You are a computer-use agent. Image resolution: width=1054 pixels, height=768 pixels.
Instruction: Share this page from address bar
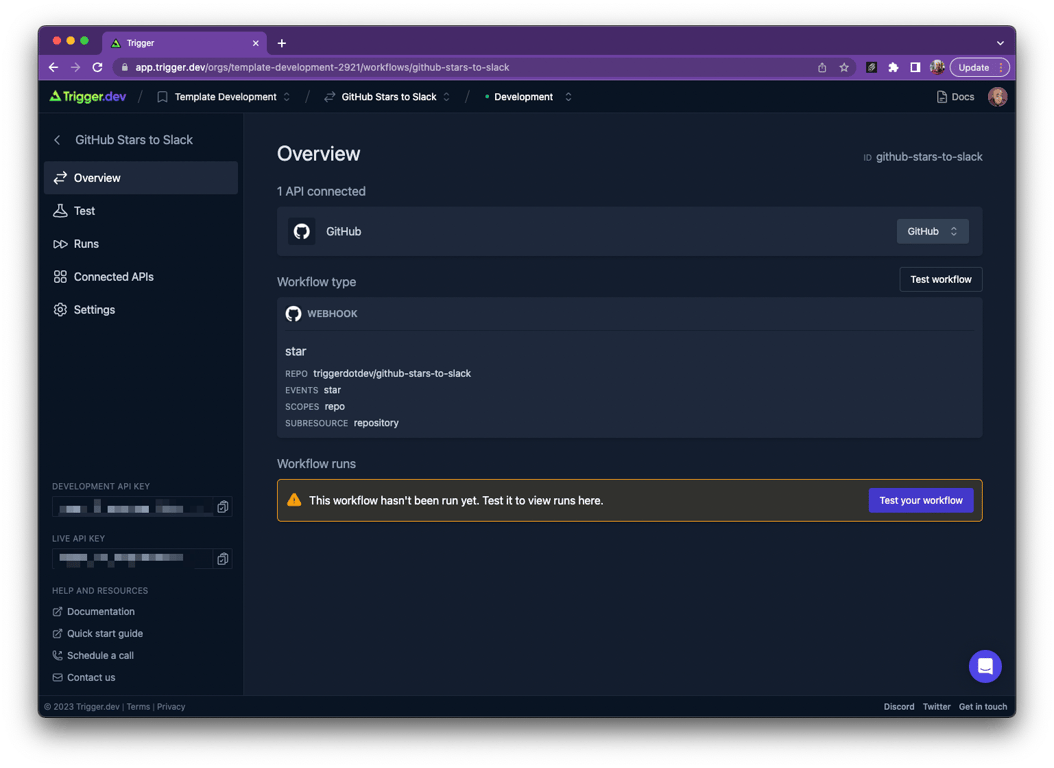821,67
